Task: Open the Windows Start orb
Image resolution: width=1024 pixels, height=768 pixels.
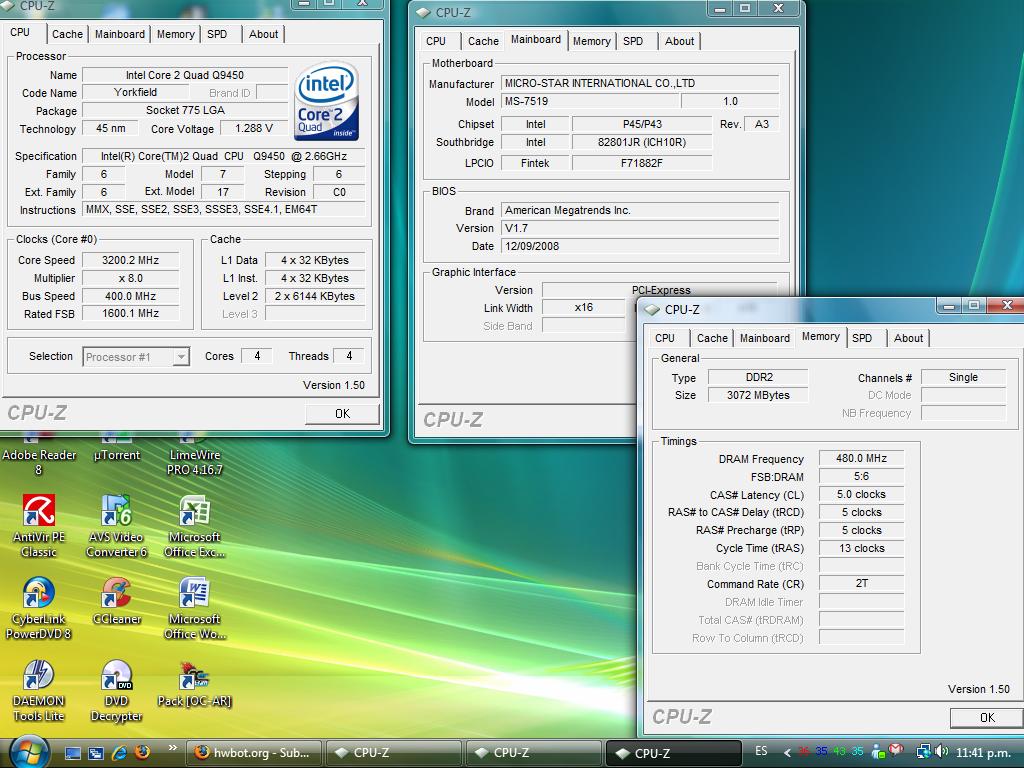Action: pyautogui.click(x=27, y=752)
